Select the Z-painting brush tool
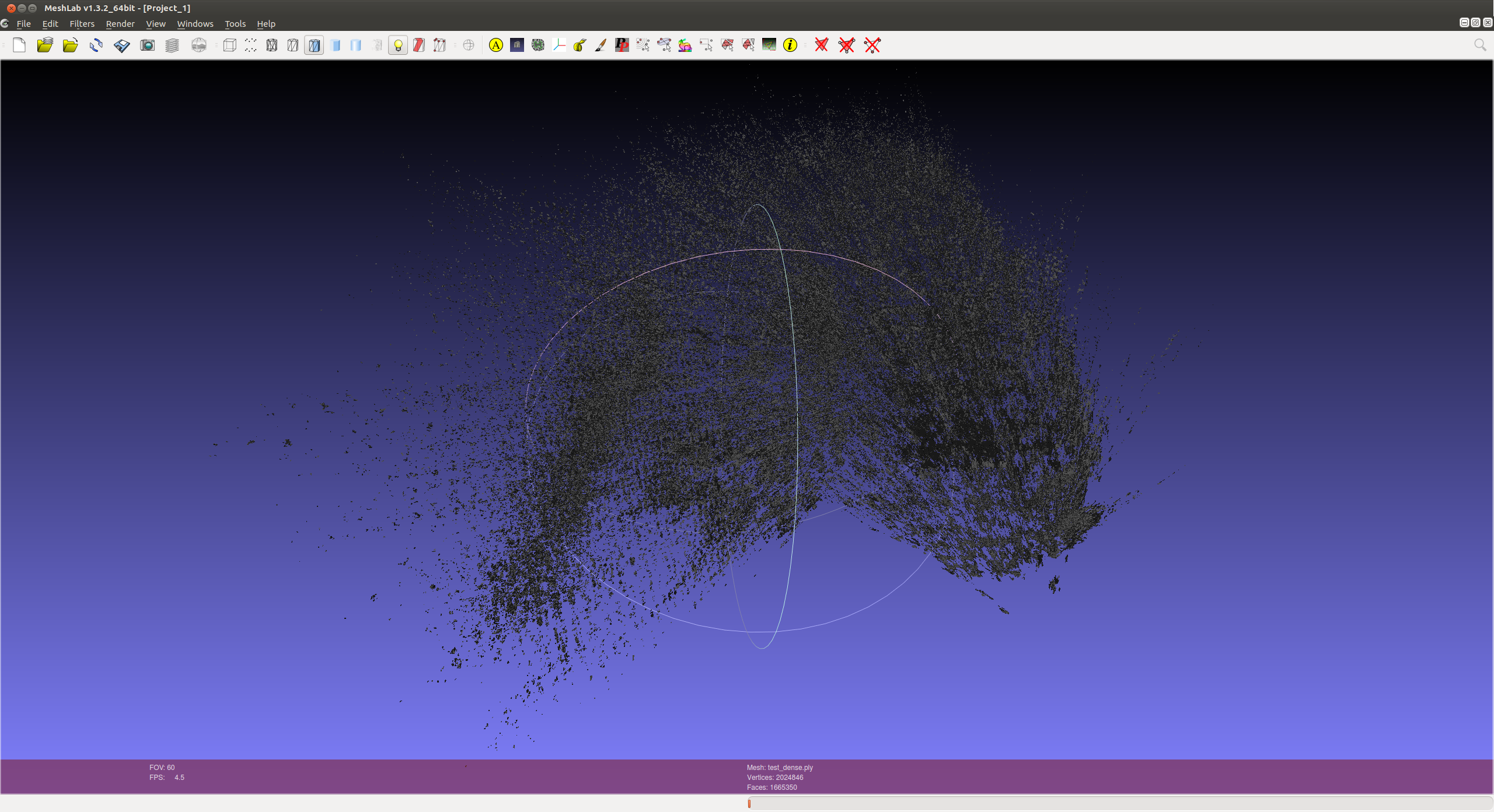The image size is (1494, 812). coord(601,45)
